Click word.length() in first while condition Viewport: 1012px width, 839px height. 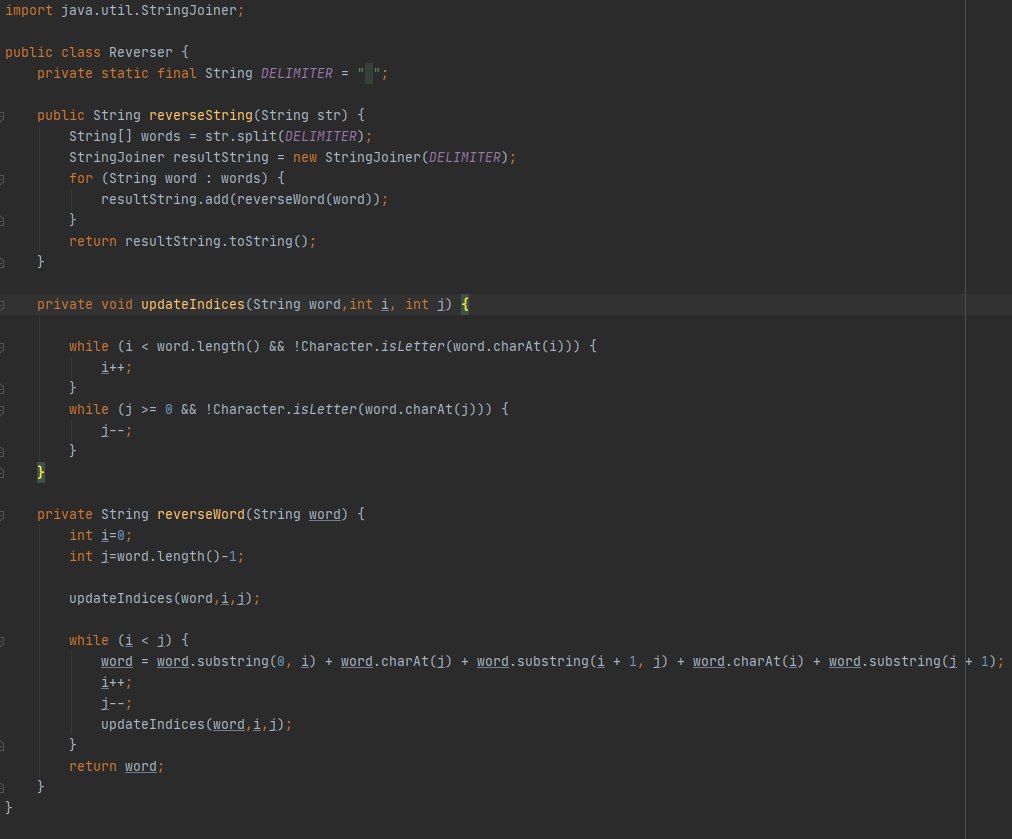click(x=208, y=347)
